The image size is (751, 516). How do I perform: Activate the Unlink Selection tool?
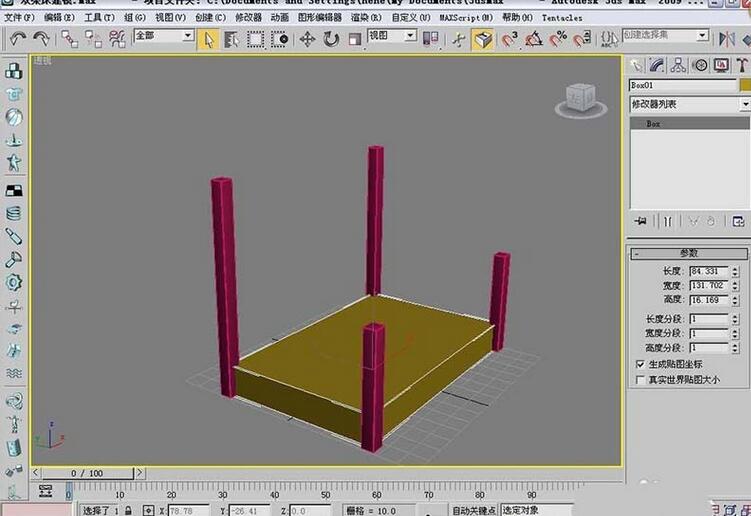point(93,39)
